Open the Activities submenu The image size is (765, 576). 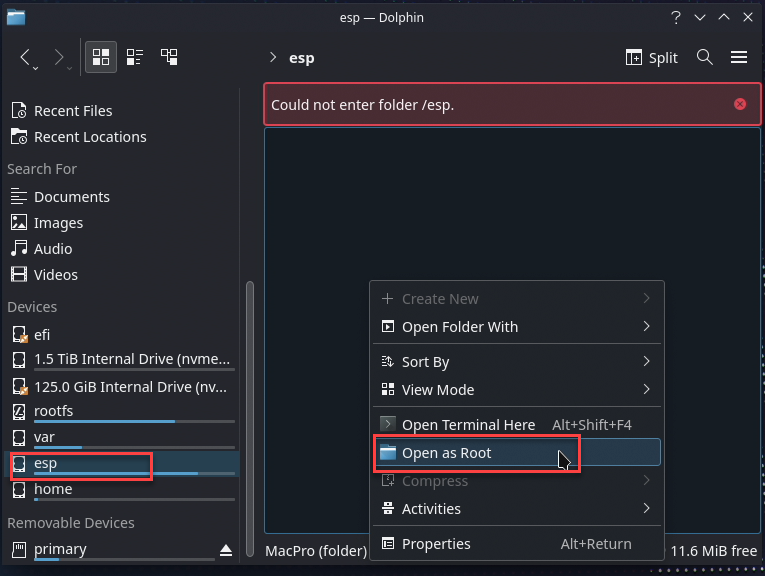click(x=517, y=508)
